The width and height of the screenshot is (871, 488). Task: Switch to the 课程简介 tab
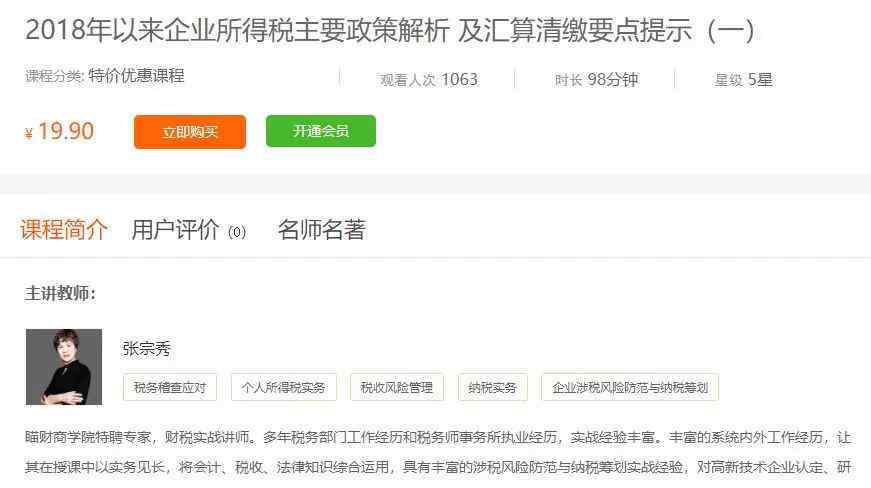64,229
